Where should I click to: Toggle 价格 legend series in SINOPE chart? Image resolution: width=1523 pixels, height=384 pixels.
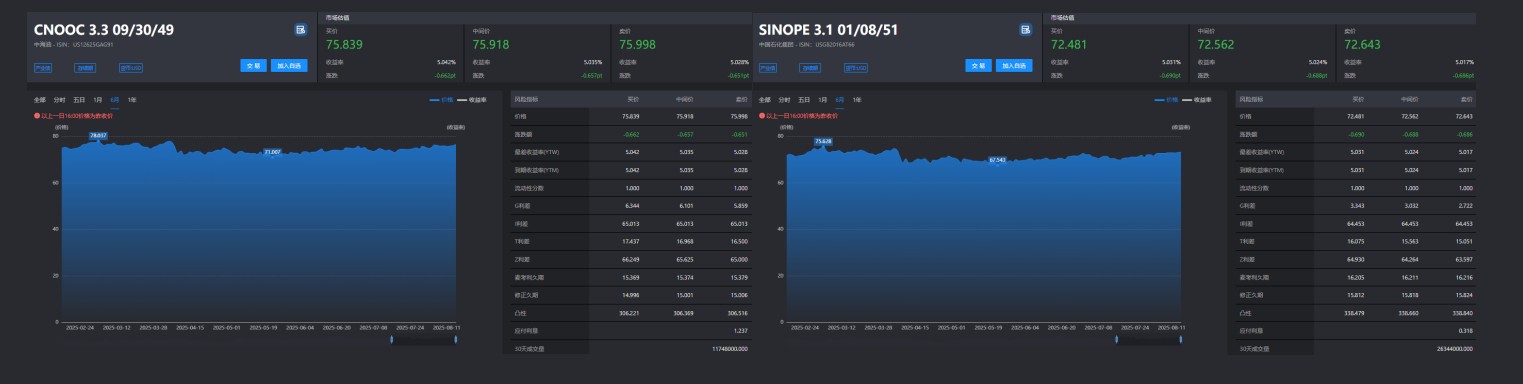[1166, 100]
